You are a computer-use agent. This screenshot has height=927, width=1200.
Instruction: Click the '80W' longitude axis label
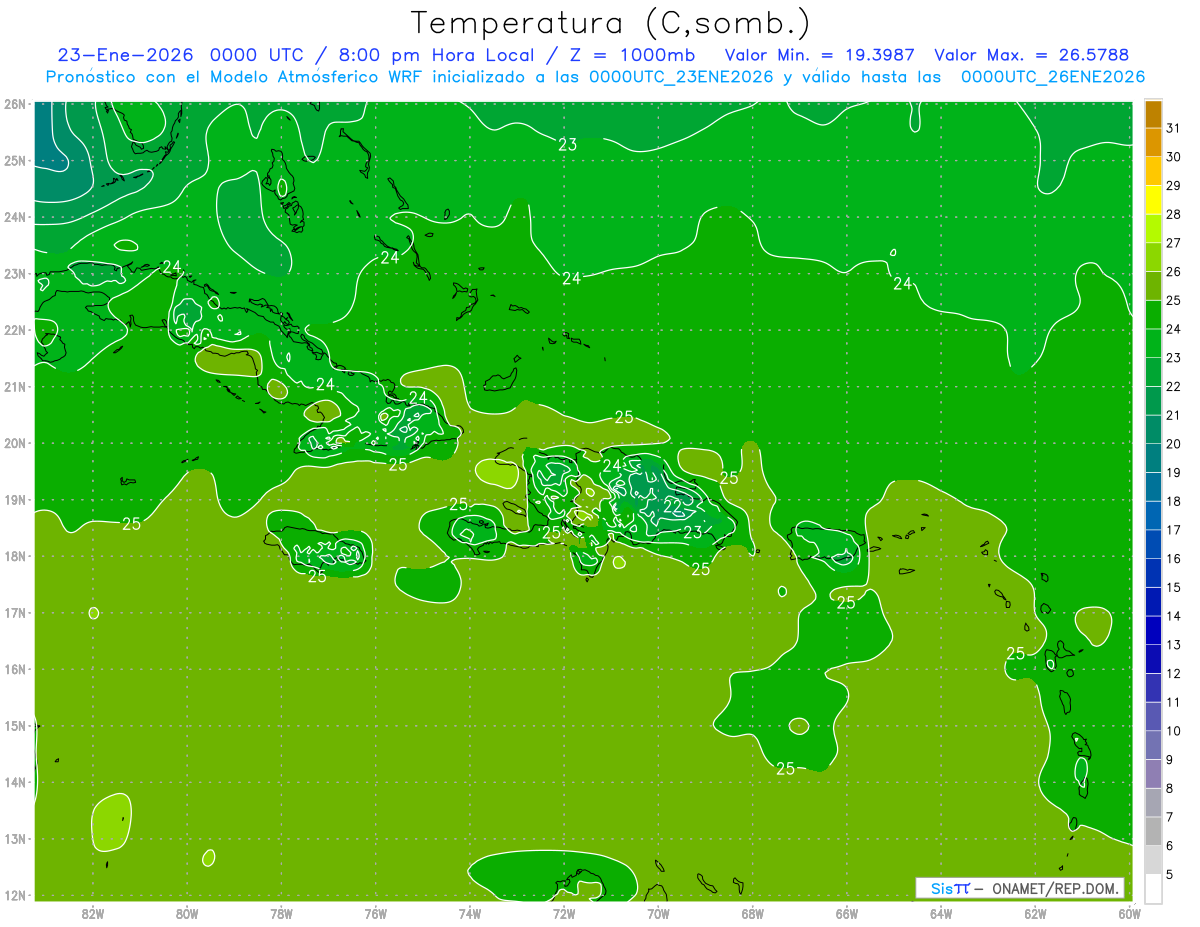(x=187, y=912)
